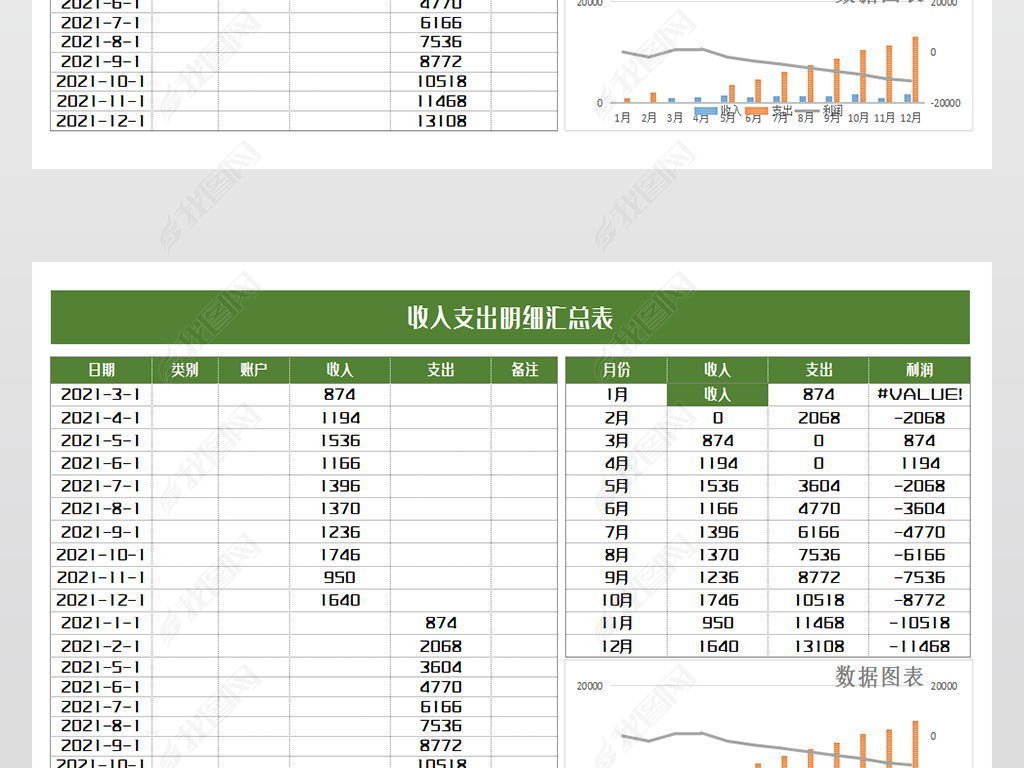This screenshot has width=1024, height=768.
Task: Select the 12月 label in summary table
Action: tap(616, 646)
